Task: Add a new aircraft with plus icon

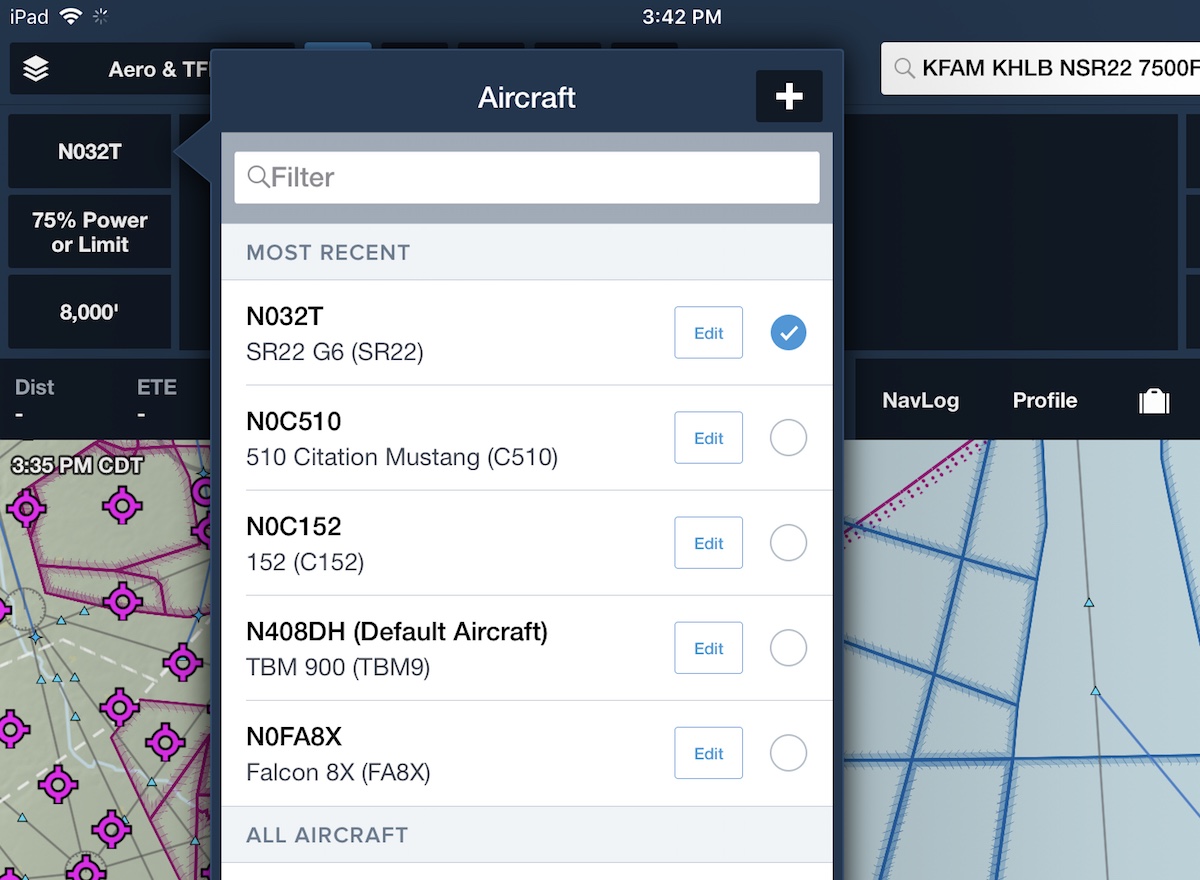Action: [789, 97]
